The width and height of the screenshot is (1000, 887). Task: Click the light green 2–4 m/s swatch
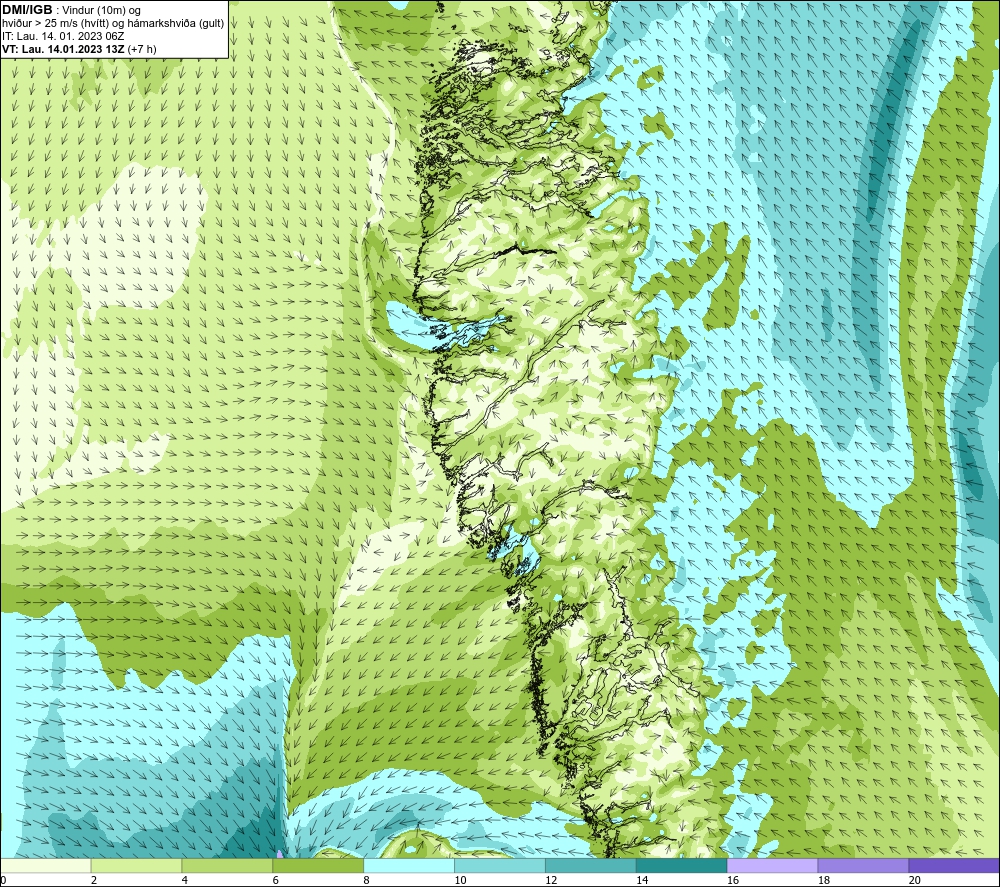click(136, 865)
